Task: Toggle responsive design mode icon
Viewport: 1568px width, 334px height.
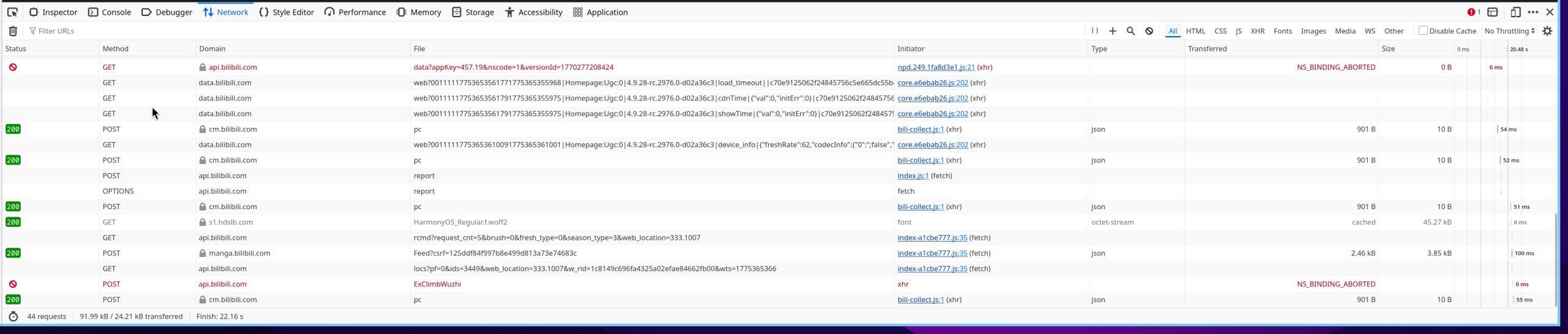Action: (1515, 12)
